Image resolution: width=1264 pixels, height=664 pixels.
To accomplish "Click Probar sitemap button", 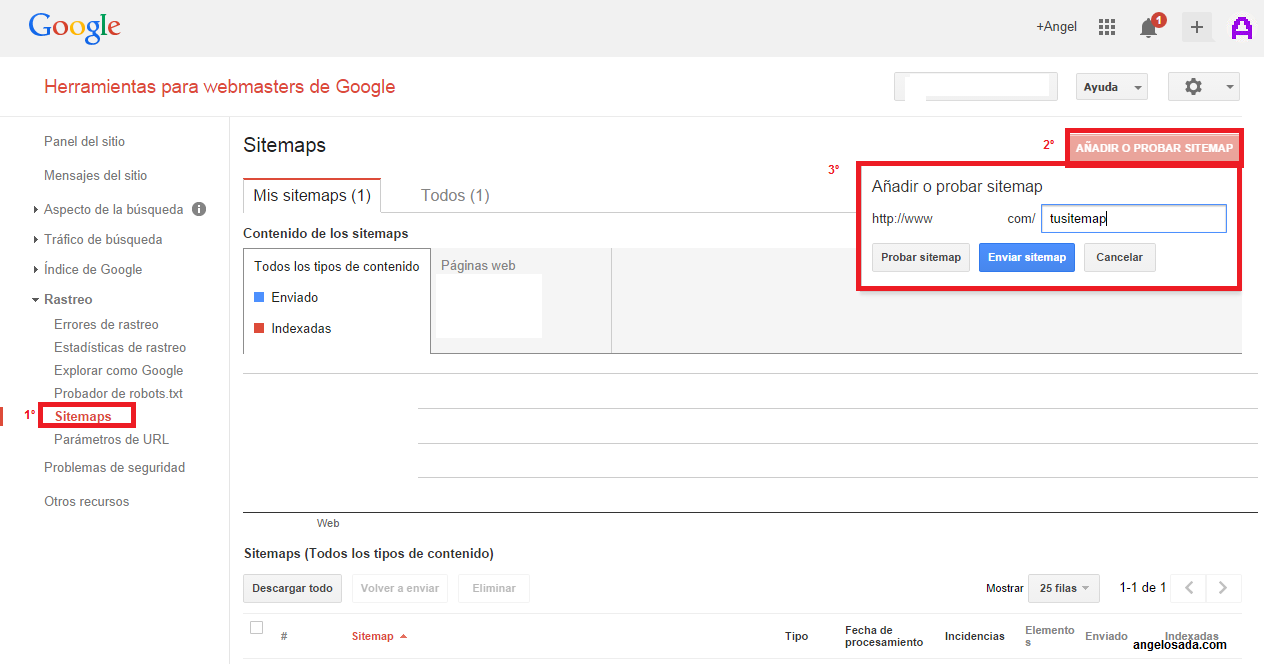I will pyautogui.click(x=921, y=257).
